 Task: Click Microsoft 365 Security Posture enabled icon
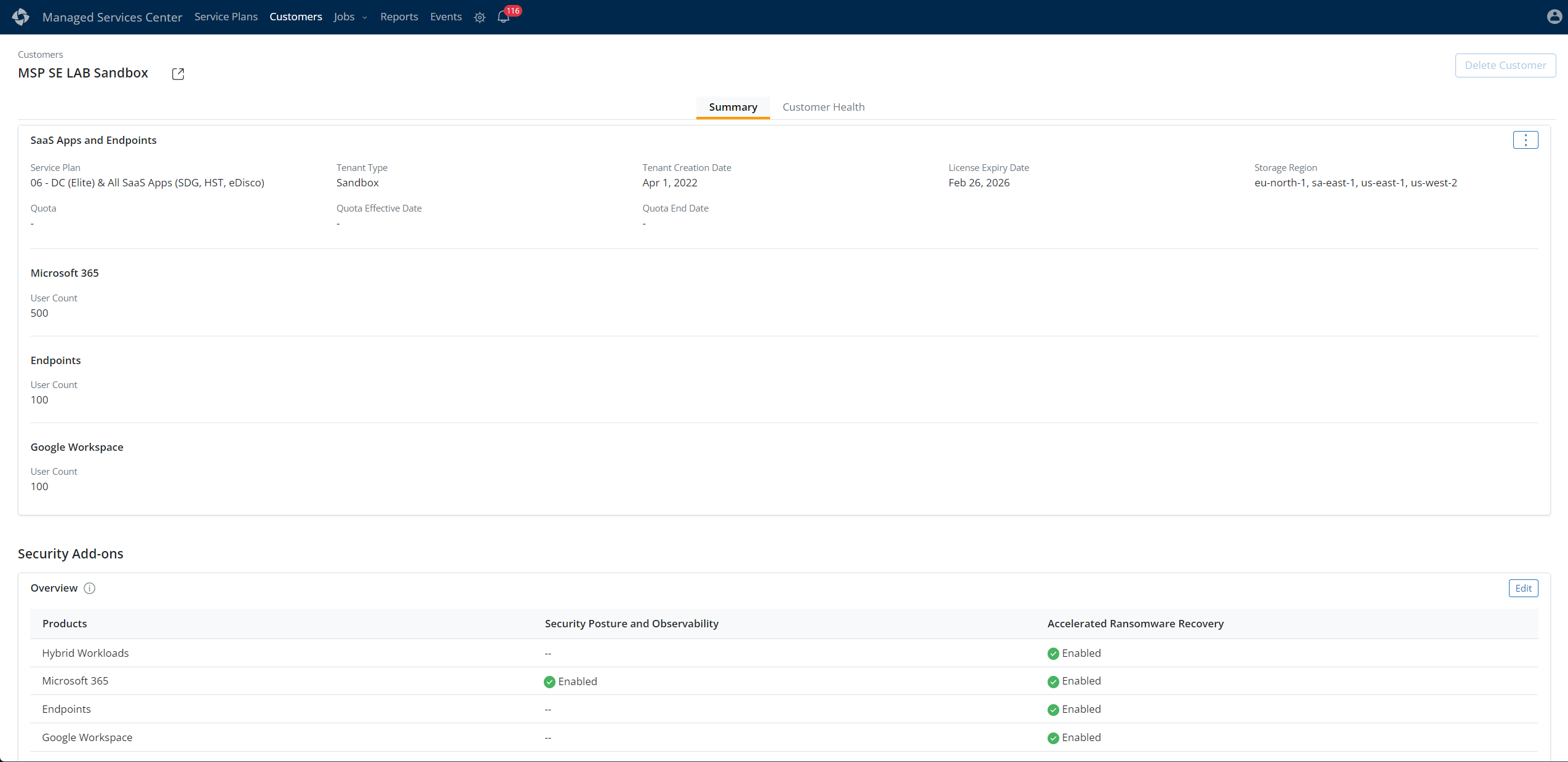click(549, 681)
